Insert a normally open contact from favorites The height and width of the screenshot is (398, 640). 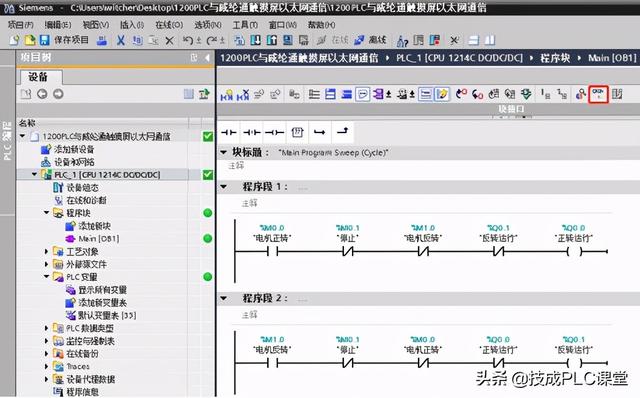[x=228, y=132]
